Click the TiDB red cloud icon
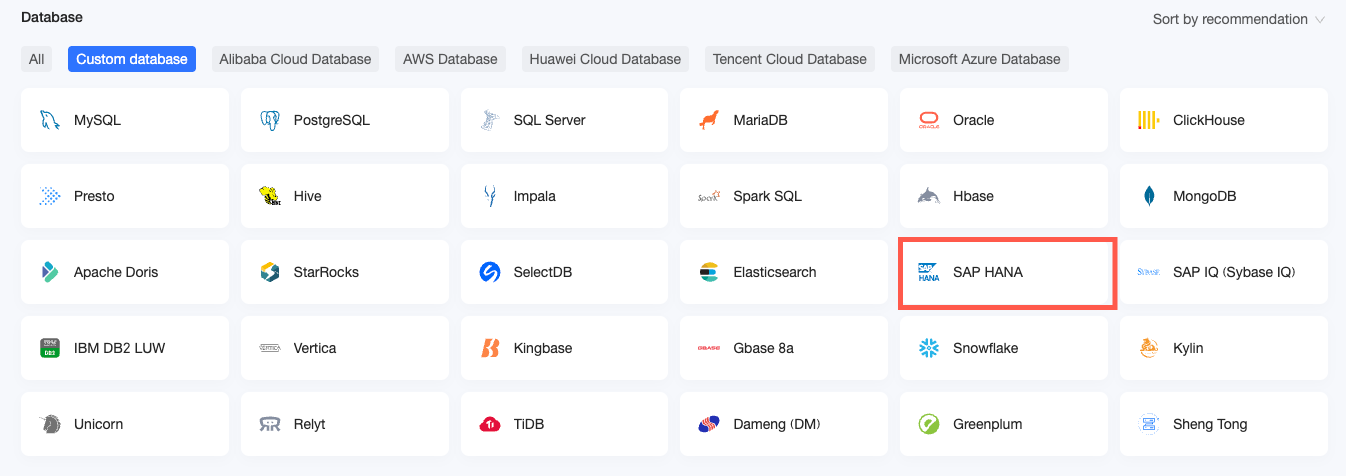The image size is (1346, 476). click(489, 424)
